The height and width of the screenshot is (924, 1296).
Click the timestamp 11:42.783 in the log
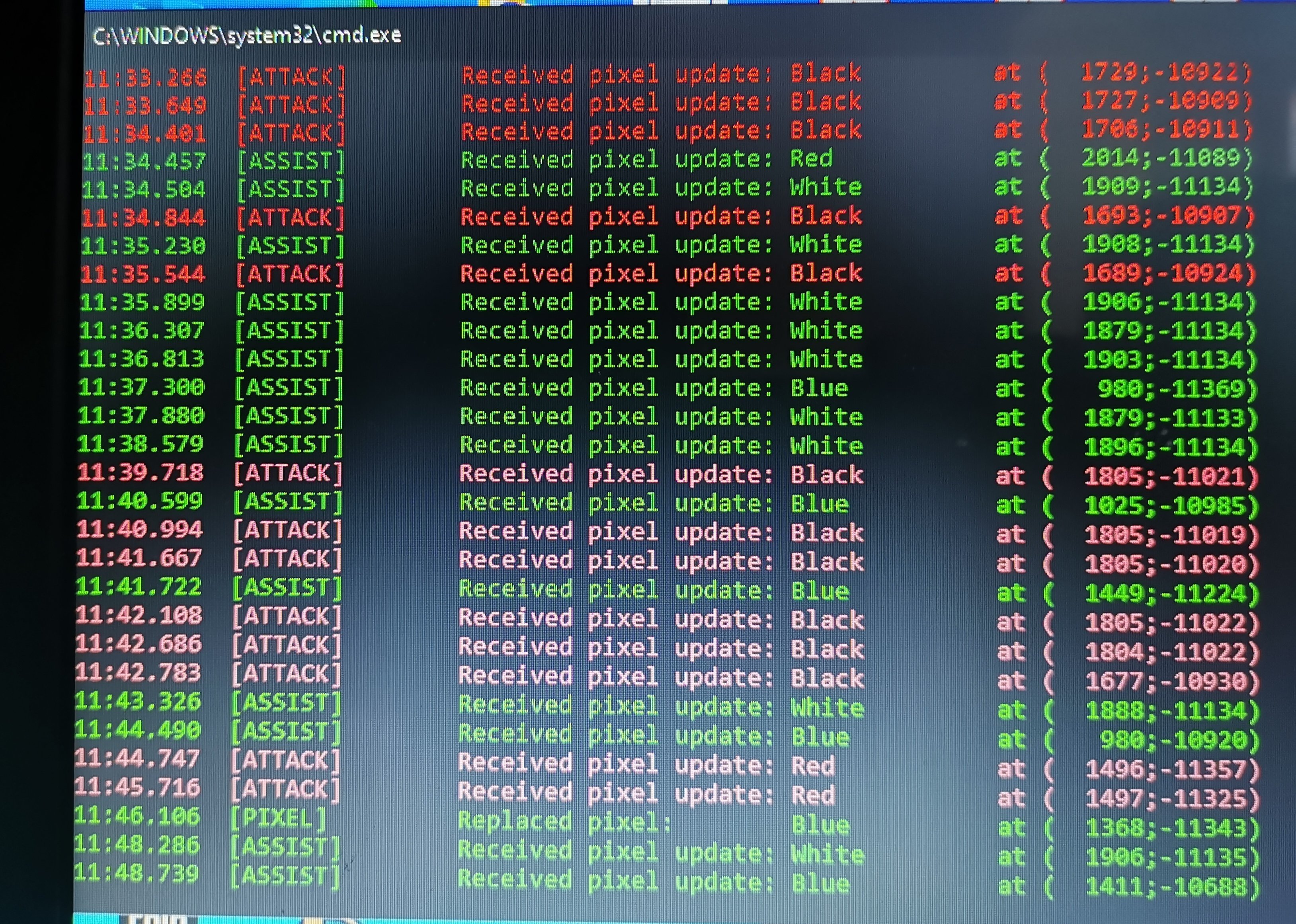(x=138, y=673)
